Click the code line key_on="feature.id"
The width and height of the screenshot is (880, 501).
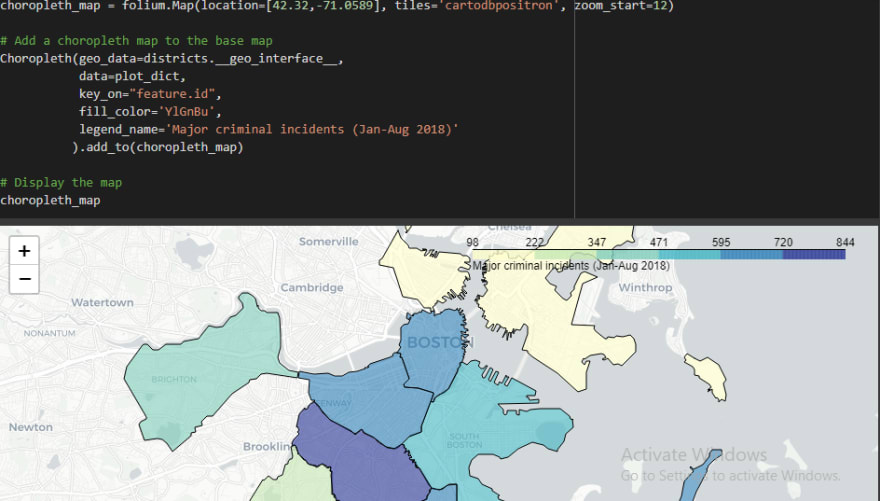[150, 94]
